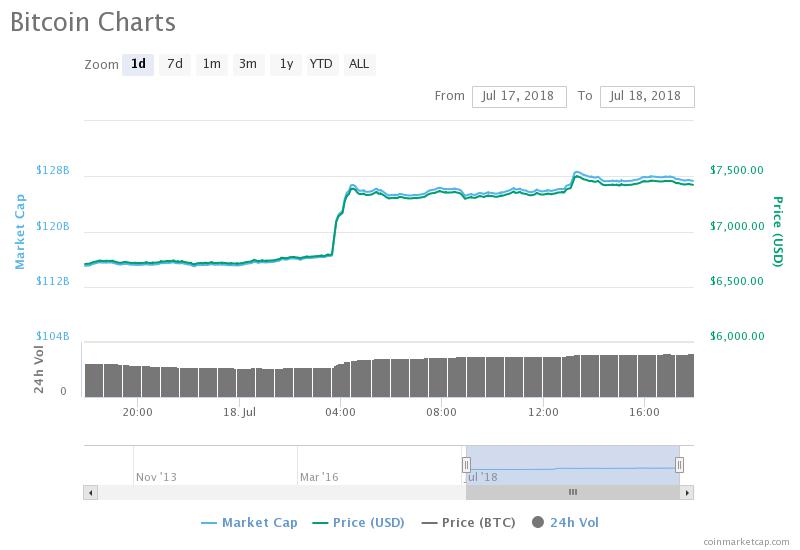The image size is (800, 550).
Task: Select the 1m zoom range
Action: pyautogui.click(x=212, y=64)
